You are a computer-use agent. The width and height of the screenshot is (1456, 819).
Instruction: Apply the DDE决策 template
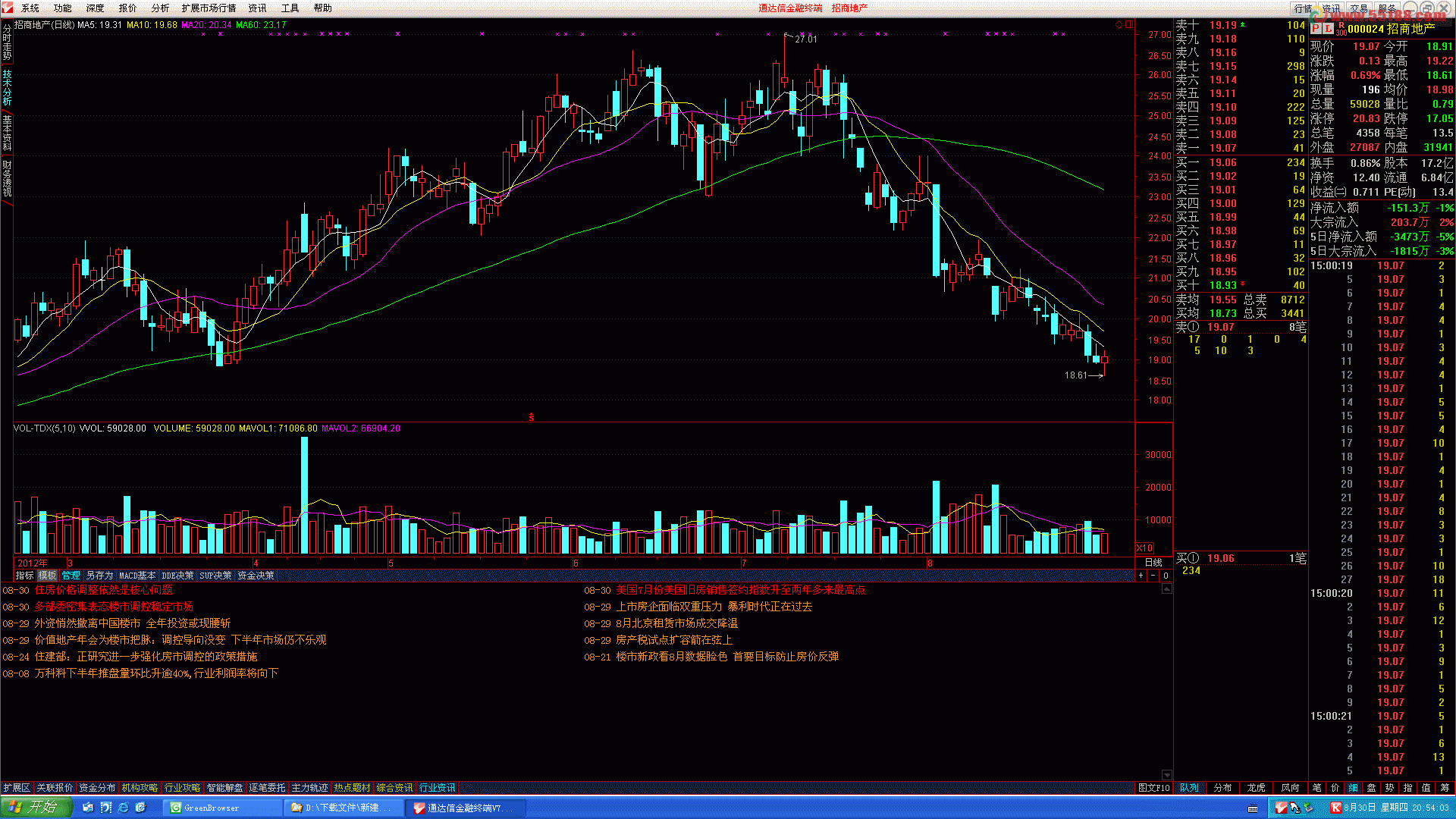click(178, 576)
